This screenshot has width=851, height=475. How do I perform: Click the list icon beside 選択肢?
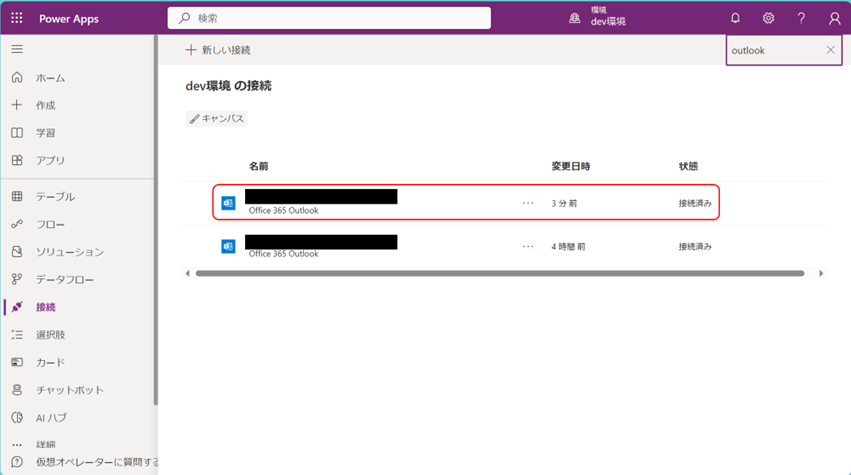pyautogui.click(x=17, y=334)
